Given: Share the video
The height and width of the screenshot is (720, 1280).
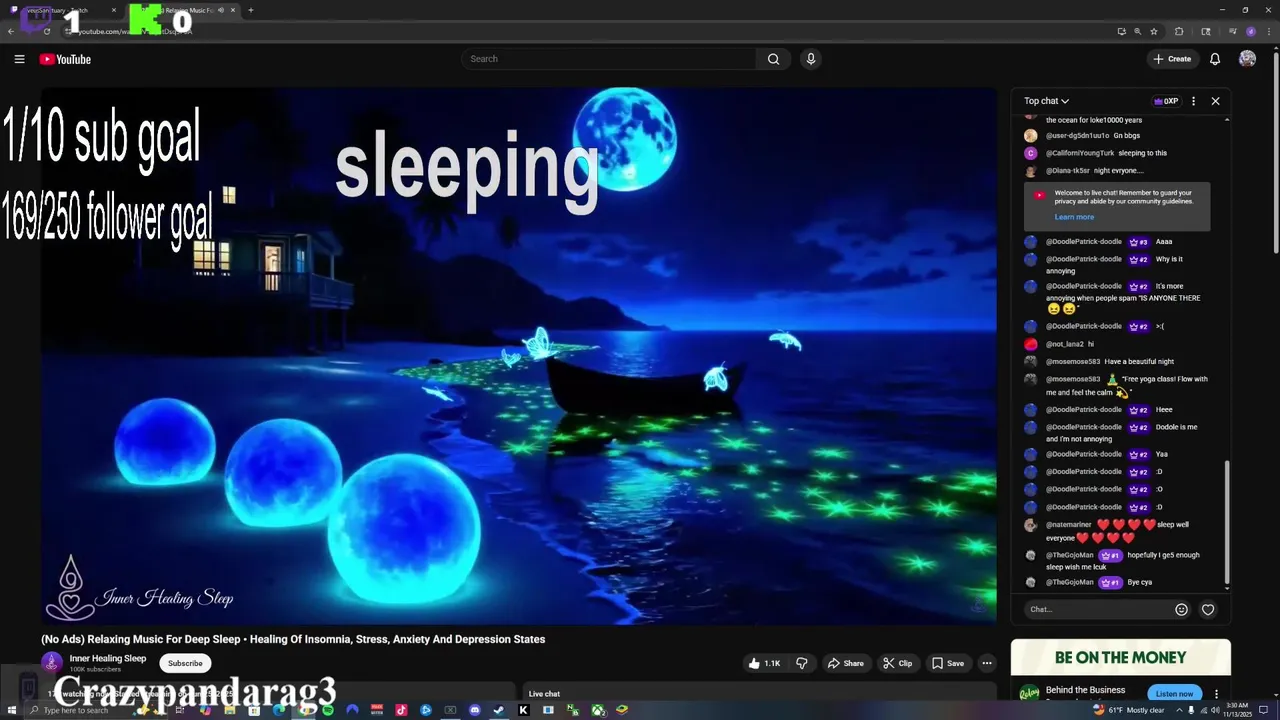Looking at the screenshot, I should click(x=845, y=663).
